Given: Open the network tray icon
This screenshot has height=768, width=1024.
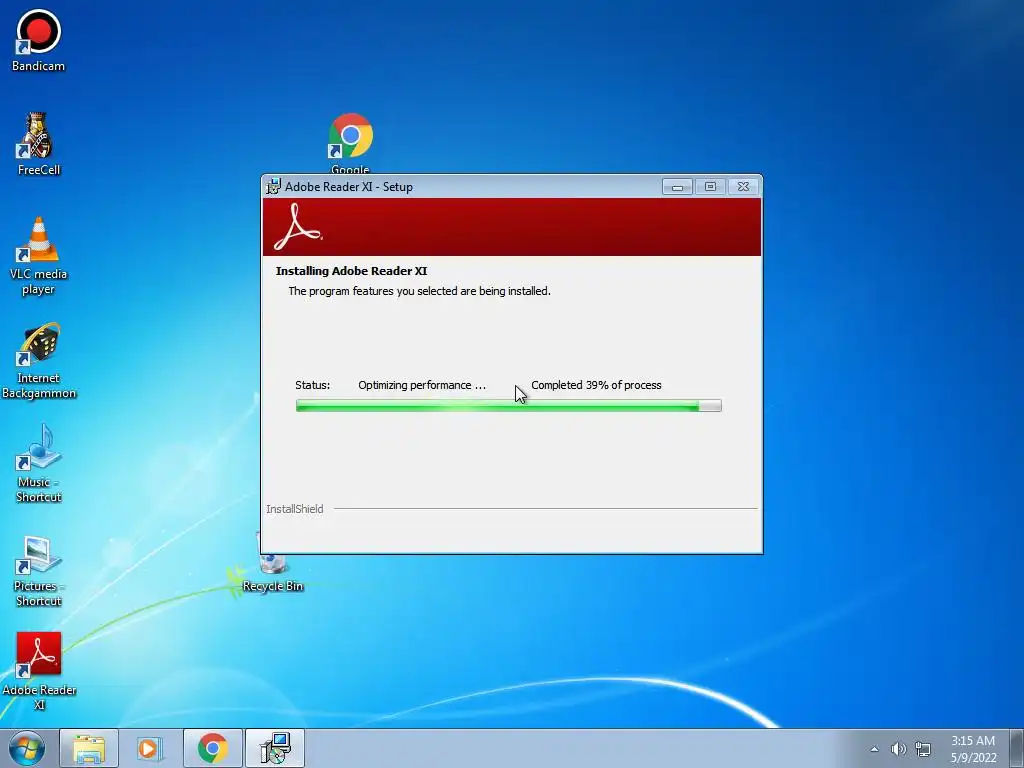Looking at the screenshot, I should 923,749.
